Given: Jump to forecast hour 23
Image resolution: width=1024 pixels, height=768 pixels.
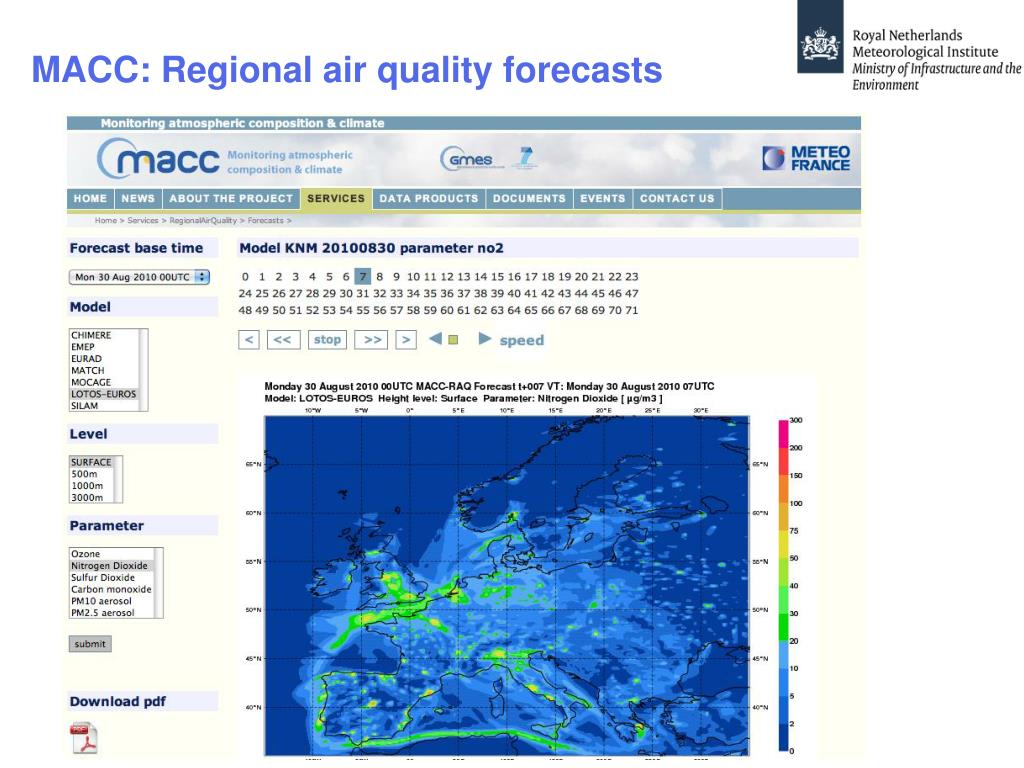Looking at the screenshot, I should 632,277.
